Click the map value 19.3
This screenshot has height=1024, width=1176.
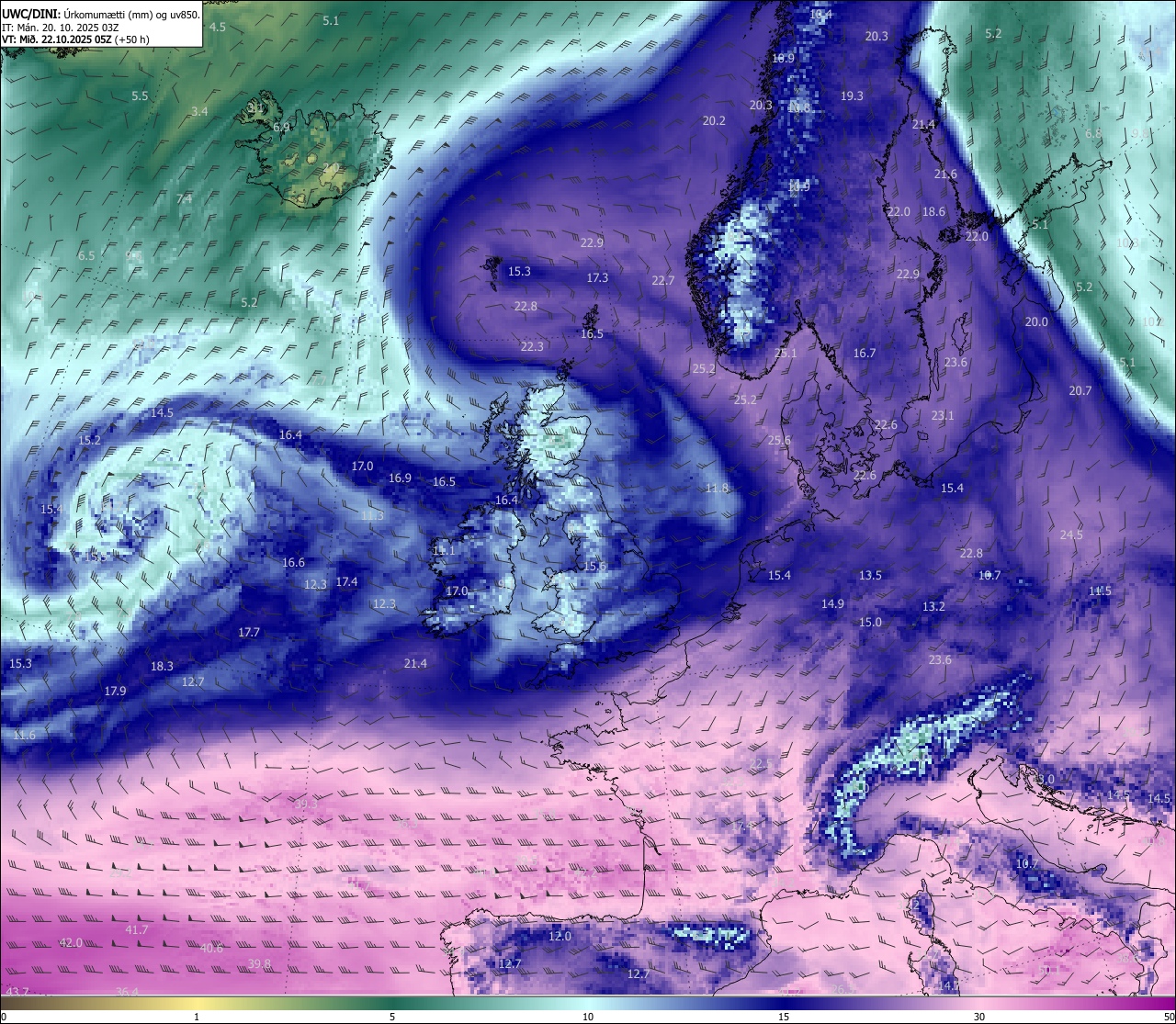[852, 96]
